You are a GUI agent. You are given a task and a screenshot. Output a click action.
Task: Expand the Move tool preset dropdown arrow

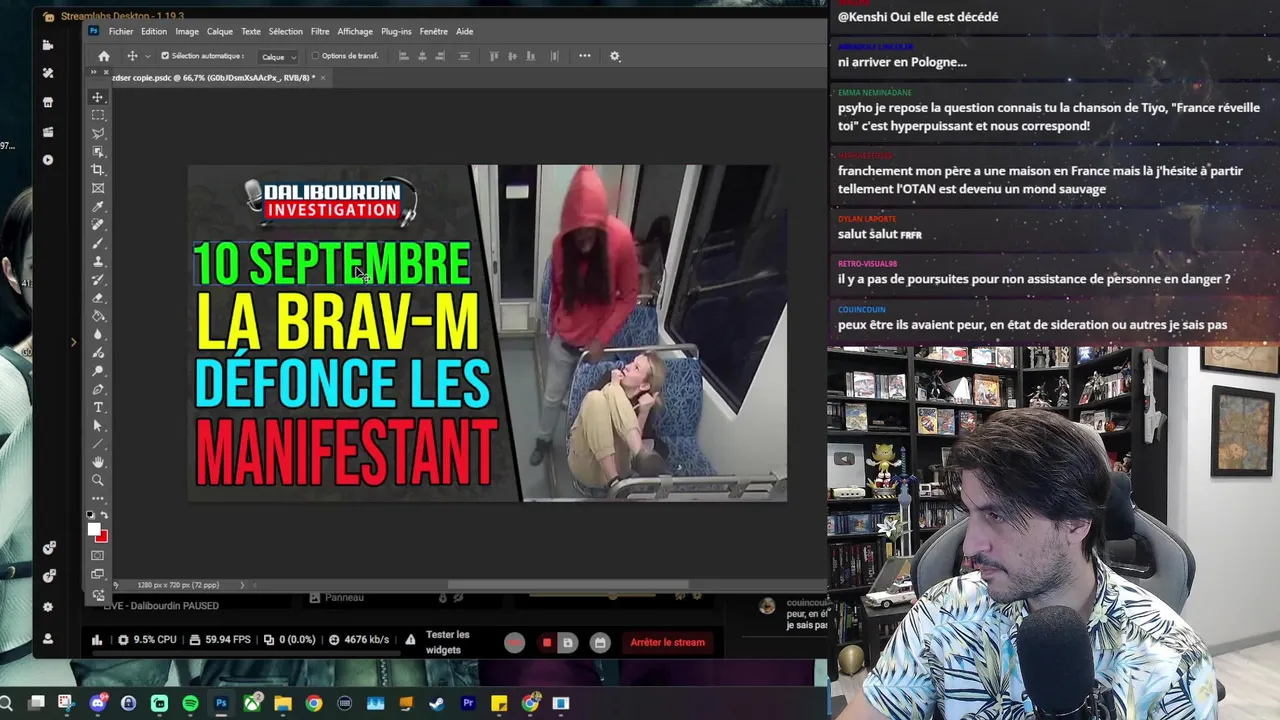(x=147, y=57)
